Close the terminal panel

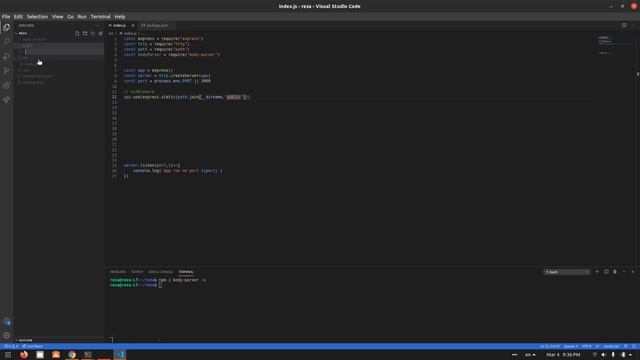(x=633, y=272)
